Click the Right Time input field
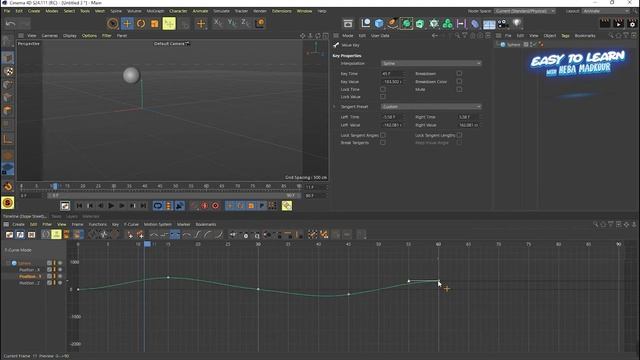The width and height of the screenshot is (640, 360). (x=469, y=117)
